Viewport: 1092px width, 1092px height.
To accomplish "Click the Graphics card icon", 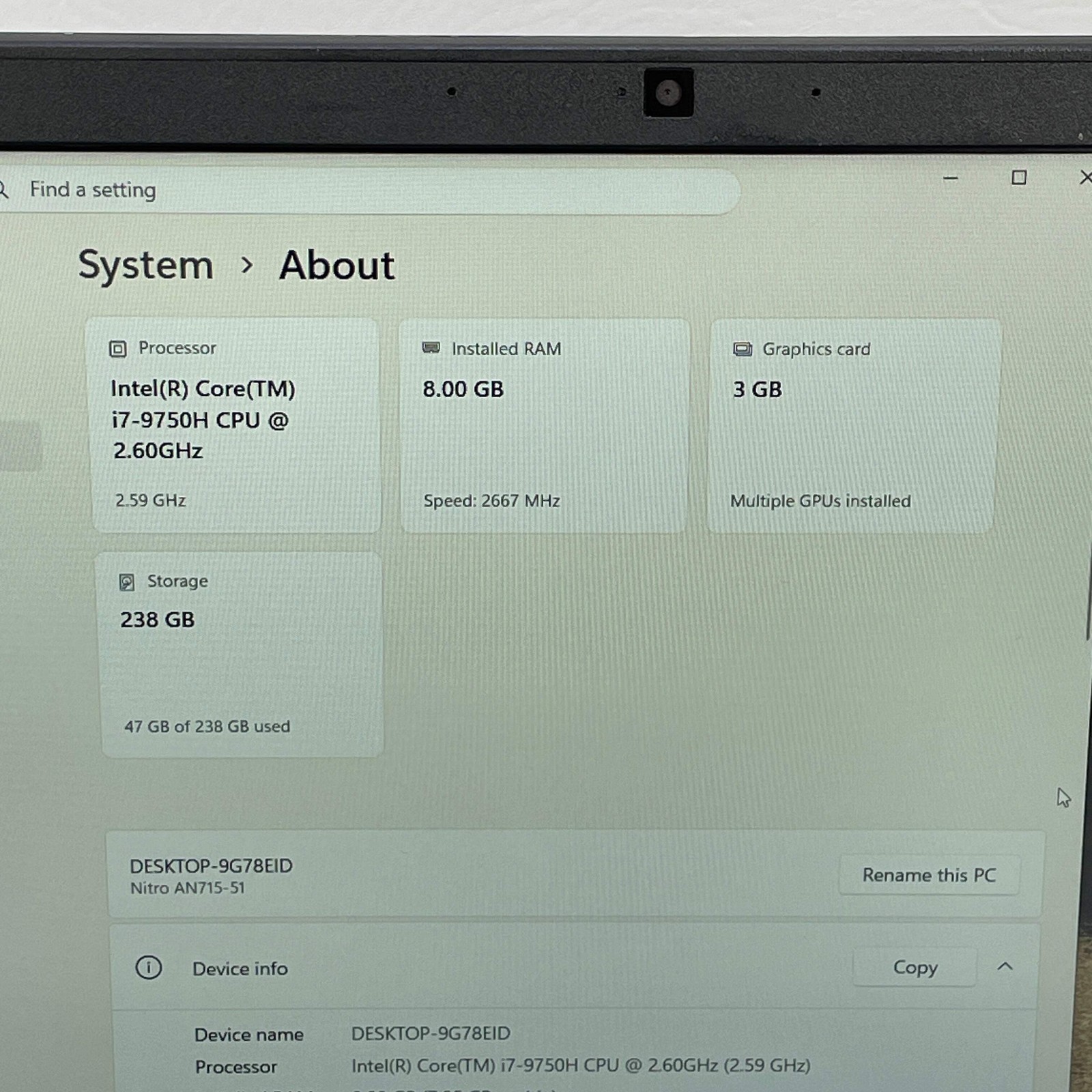I will pyautogui.click(x=743, y=349).
